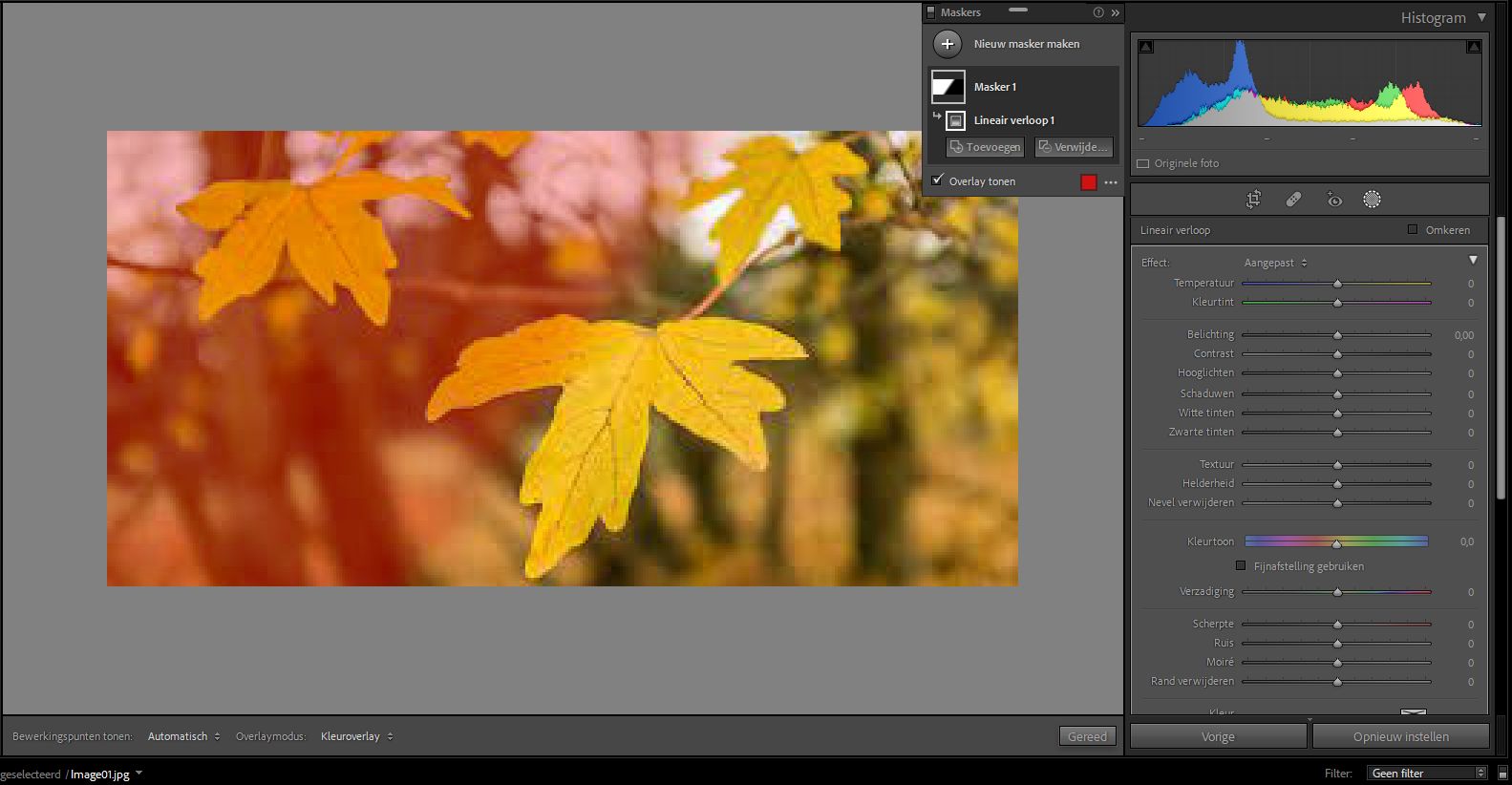
Task: Toggle shadow clipping indicator in histogram
Action: 1146,47
